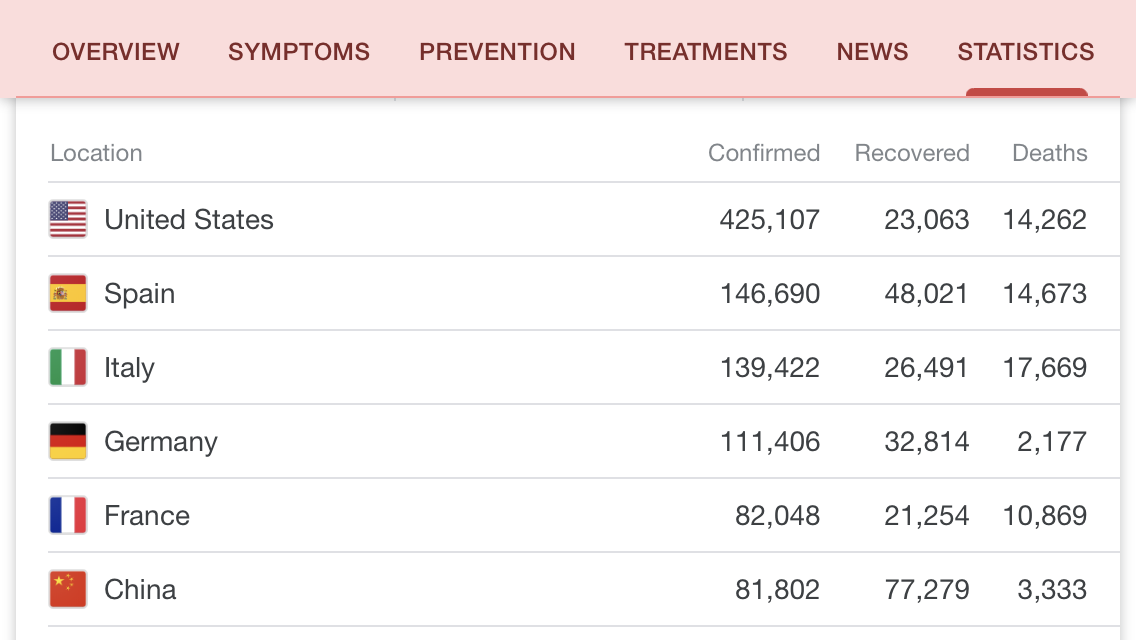Image resolution: width=1136 pixels, height=640 pixels.
Task: Click China's recovered count 77,279
Action: [927, 590]
